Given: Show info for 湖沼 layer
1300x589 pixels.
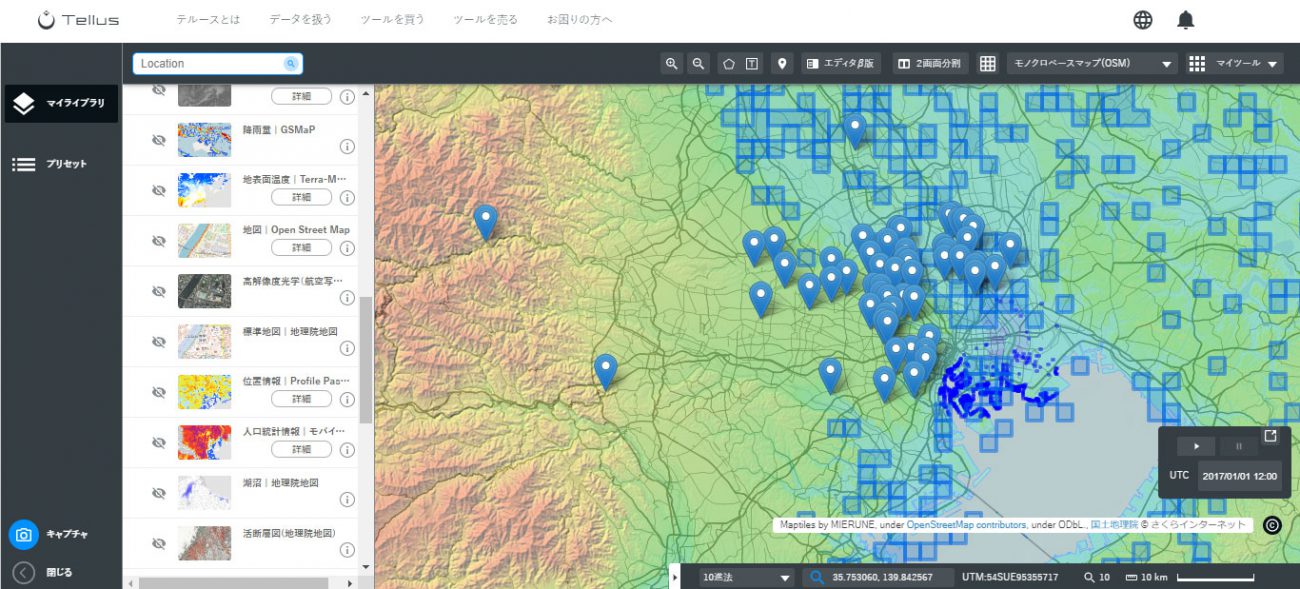Looking at the screenshot, I should coord(348,499).
